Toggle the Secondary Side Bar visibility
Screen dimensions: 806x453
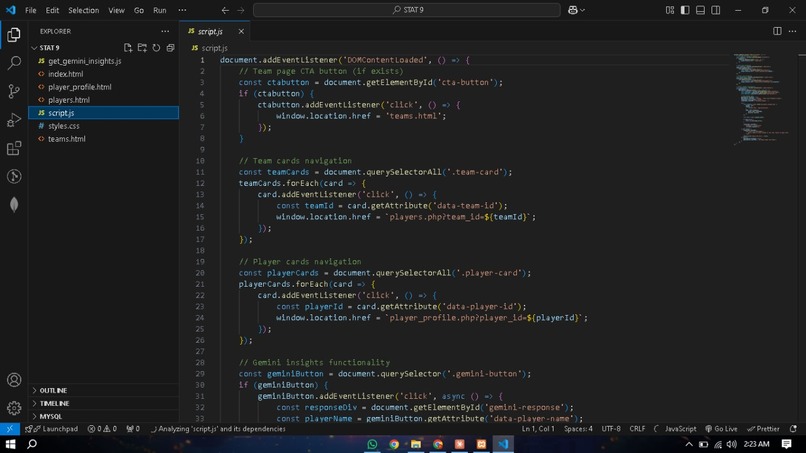pos(716,10)
